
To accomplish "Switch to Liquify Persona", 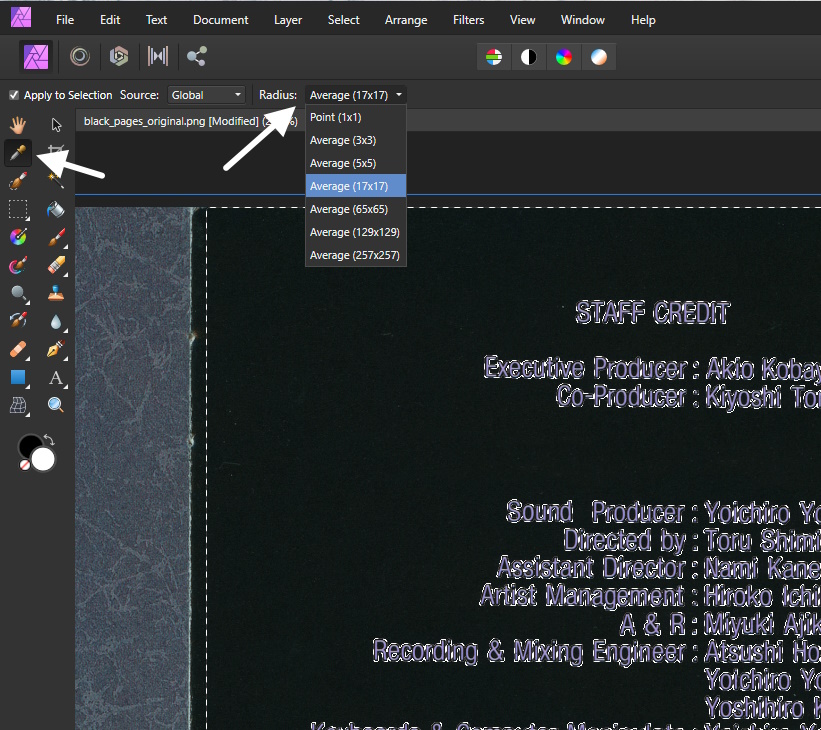I will (79, 57).
